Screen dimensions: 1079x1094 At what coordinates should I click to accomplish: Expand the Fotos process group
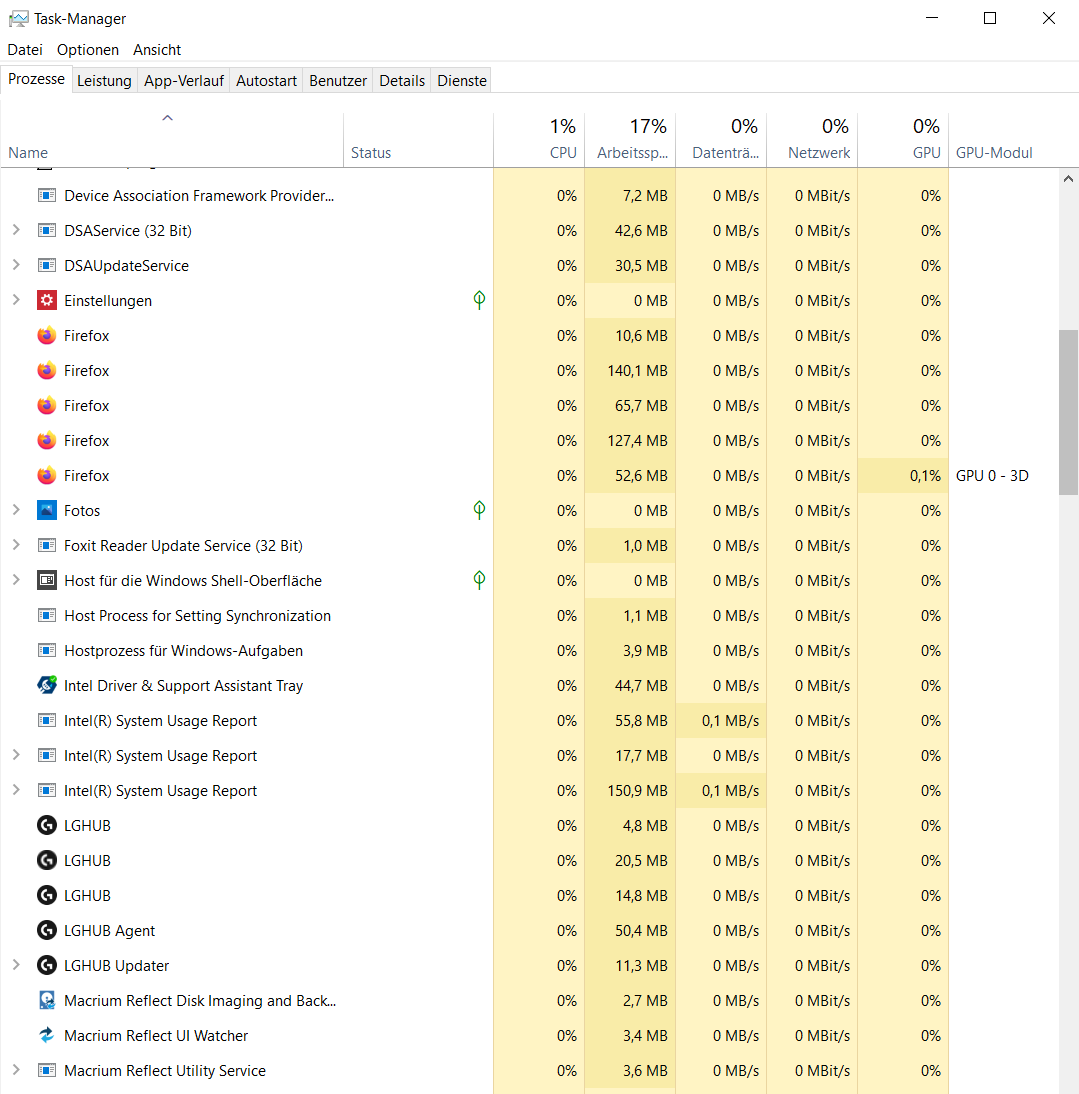point(16,510)
